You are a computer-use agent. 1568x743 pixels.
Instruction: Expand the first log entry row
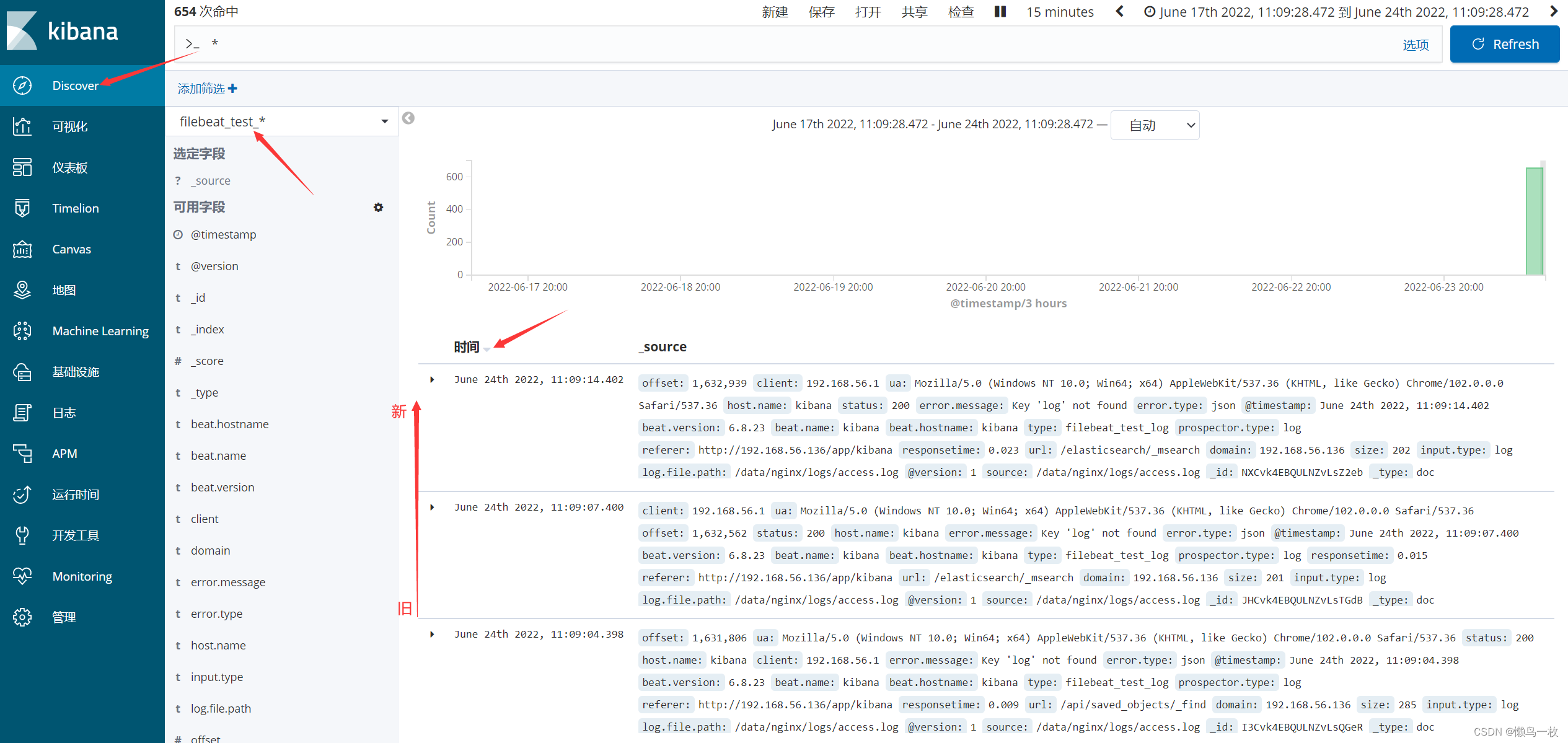pos(432,379)
